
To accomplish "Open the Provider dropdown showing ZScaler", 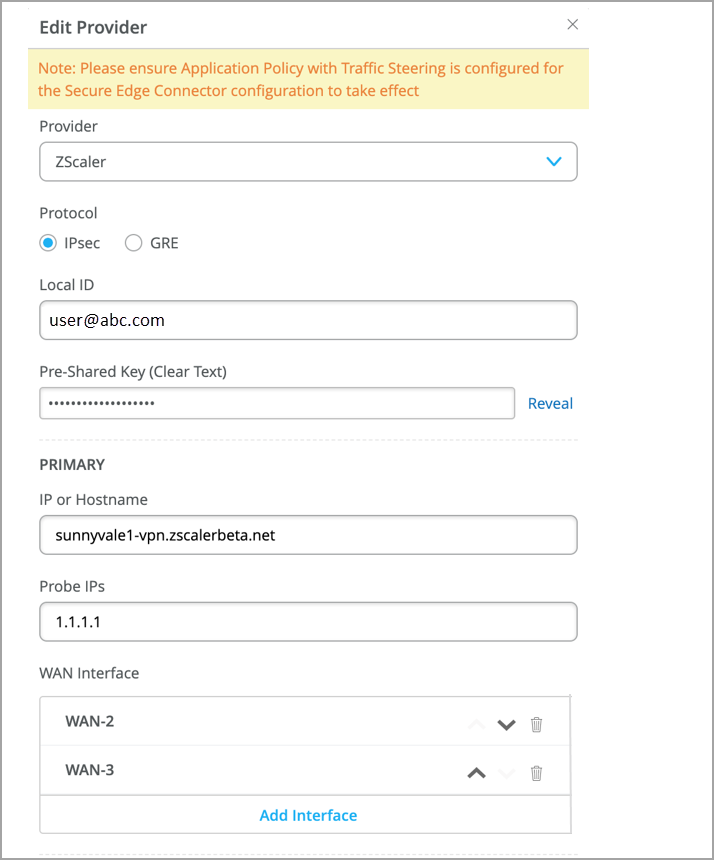I will point(300,161).
